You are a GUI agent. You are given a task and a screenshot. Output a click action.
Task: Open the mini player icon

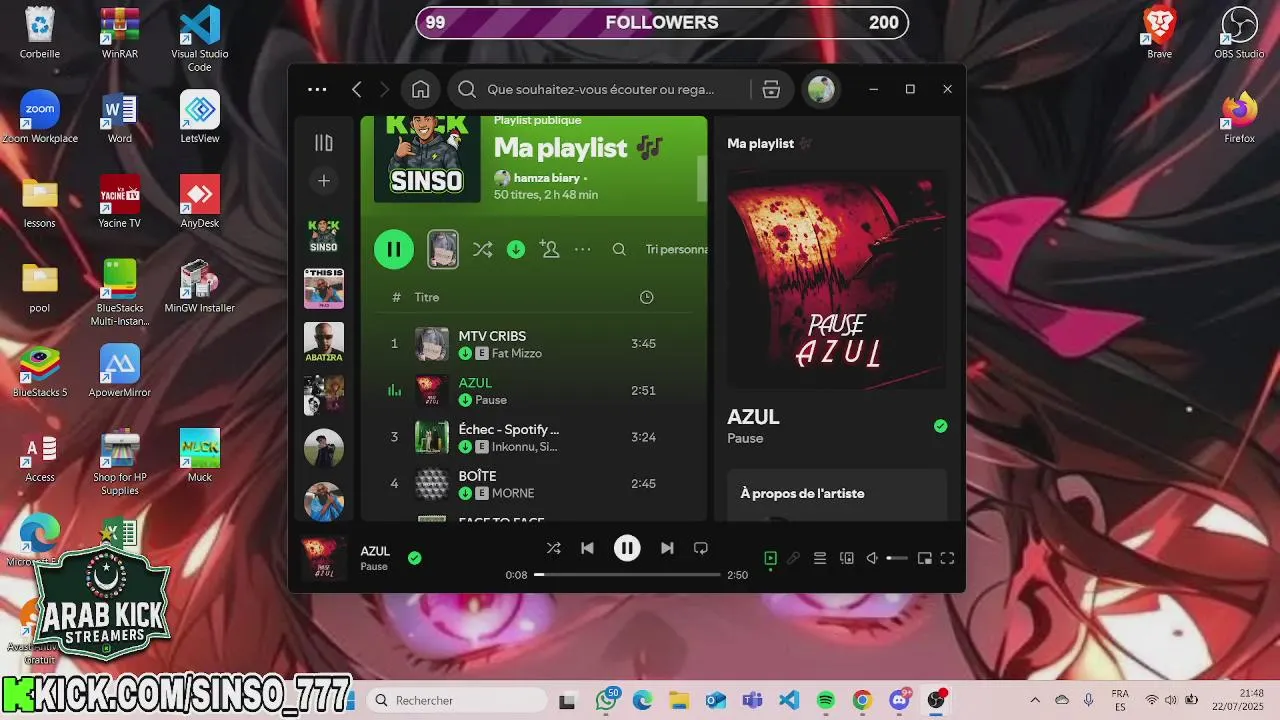(924, 558)
